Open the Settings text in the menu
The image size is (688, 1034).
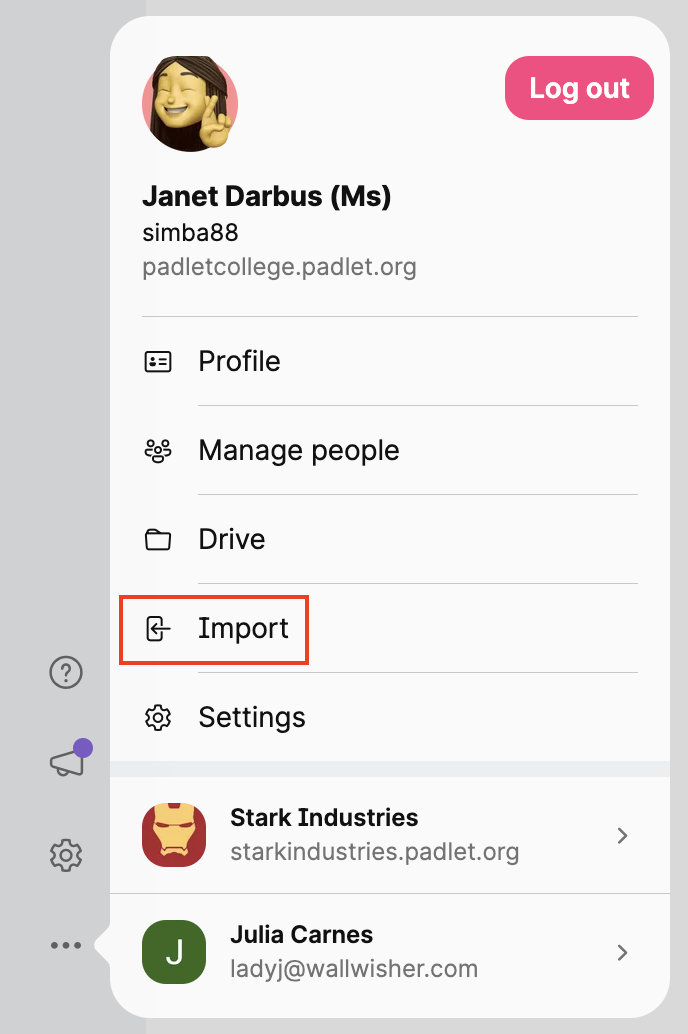pos(252,717)
